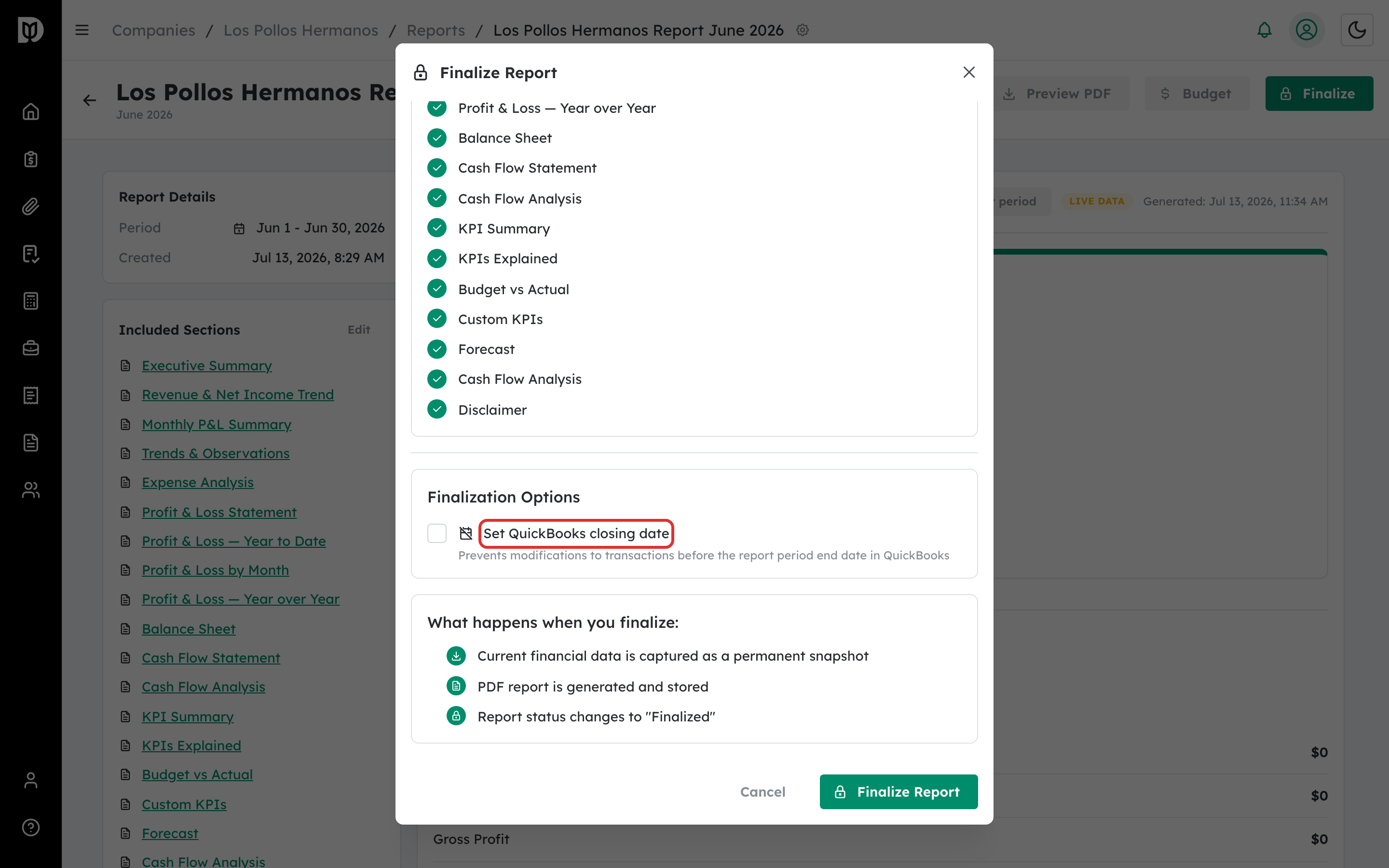The image size is (1389, 868).
Task: Jump to Budget vs Actual section link
Action: [197, 774]
